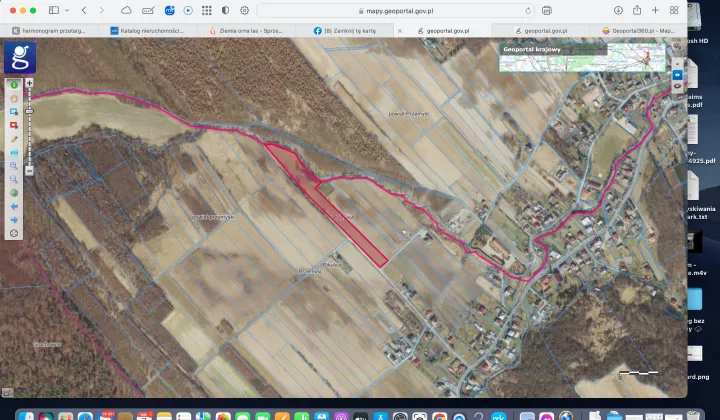Click the crosshair locate tool
This screenshot has width=720, height=420.
coord(14,233)
